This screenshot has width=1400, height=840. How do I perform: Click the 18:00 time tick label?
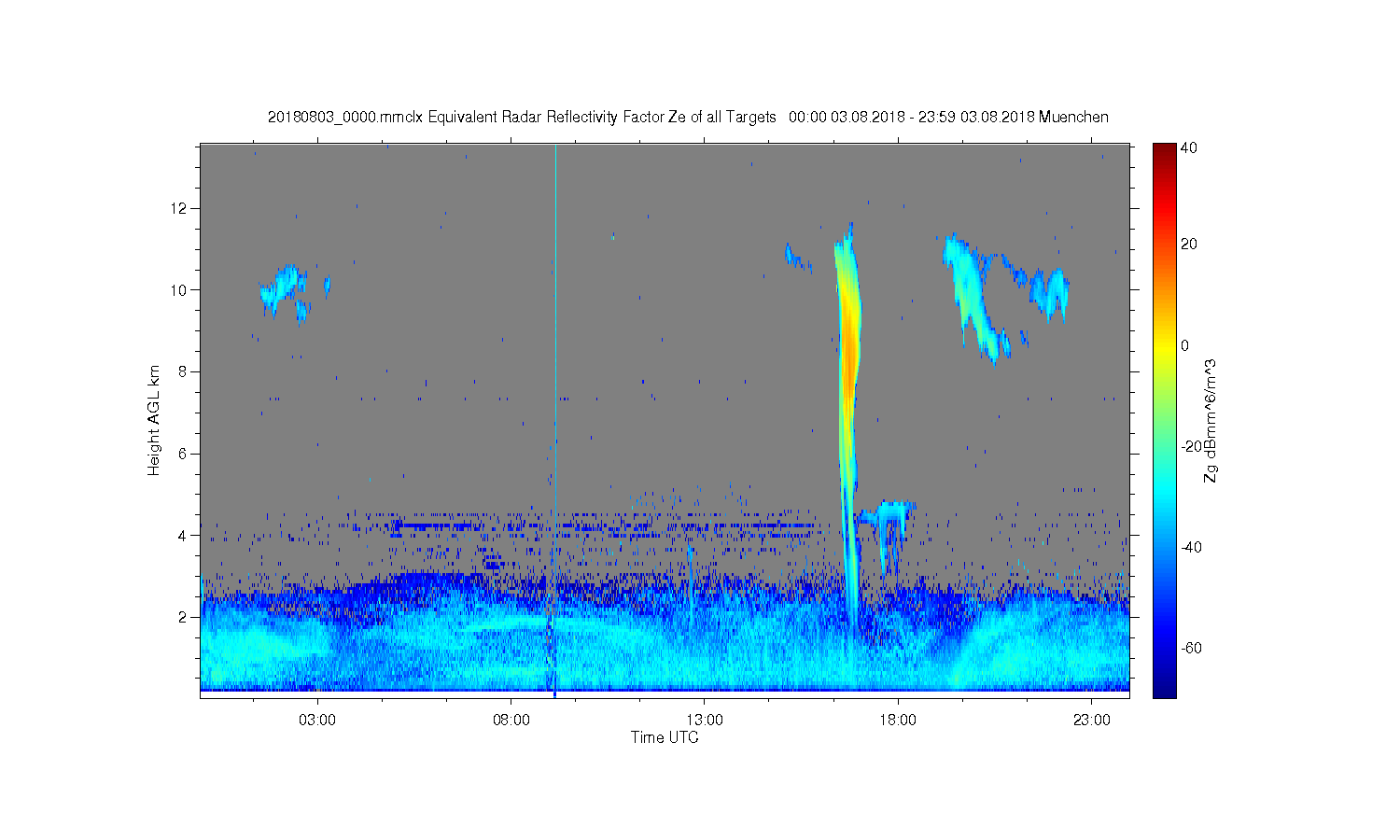pos(898,721)
